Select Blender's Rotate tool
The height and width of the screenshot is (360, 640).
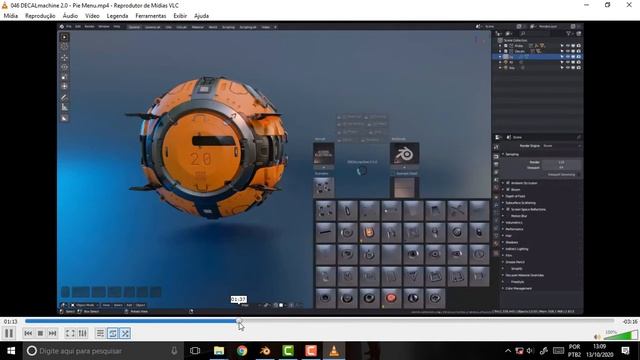pyautogui.click(x=64, y=67)
